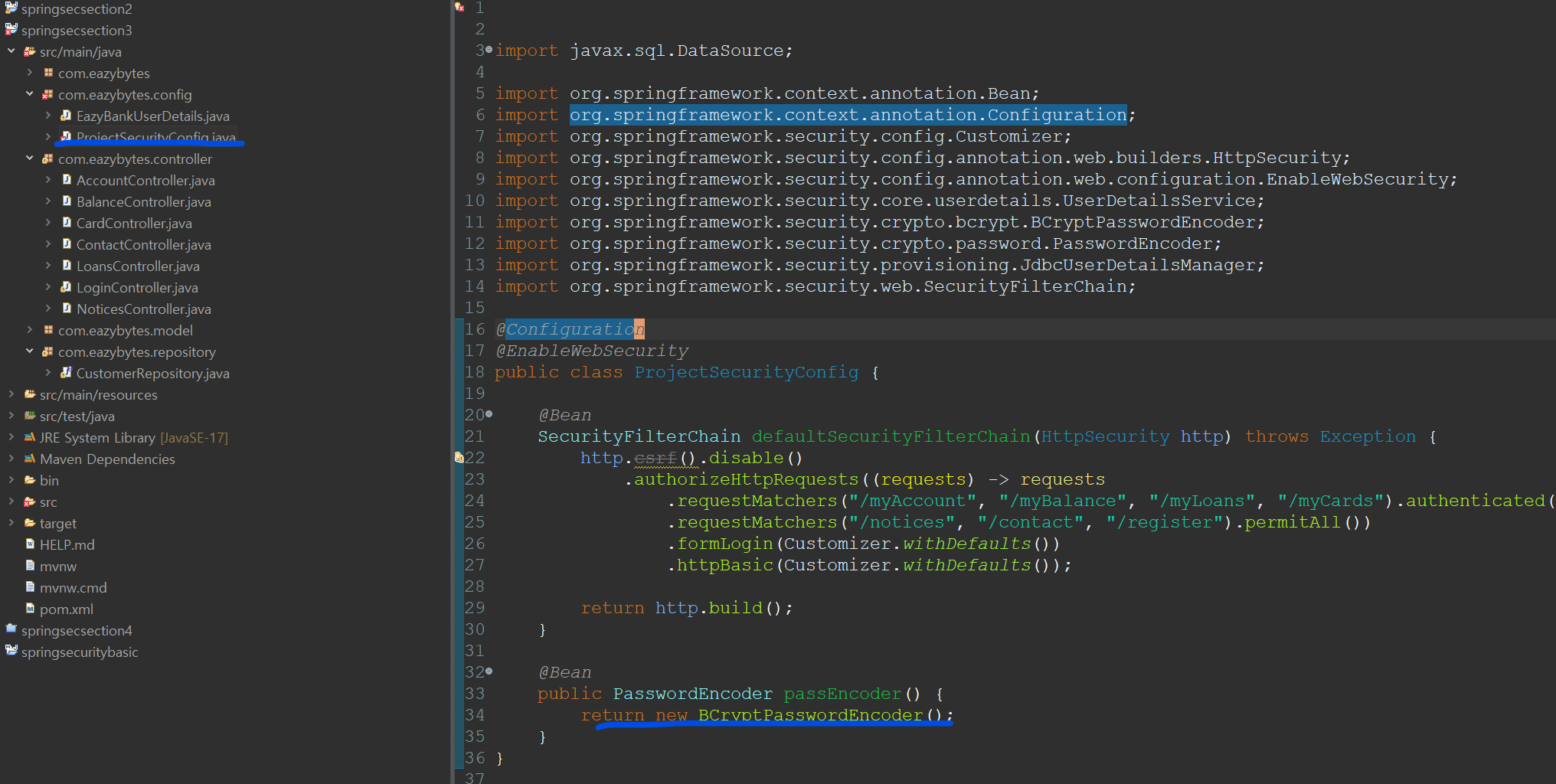The height and width of the screenshot is (784, 1556).
Task: Click the LoansController.java file icon
Action: 67,266
